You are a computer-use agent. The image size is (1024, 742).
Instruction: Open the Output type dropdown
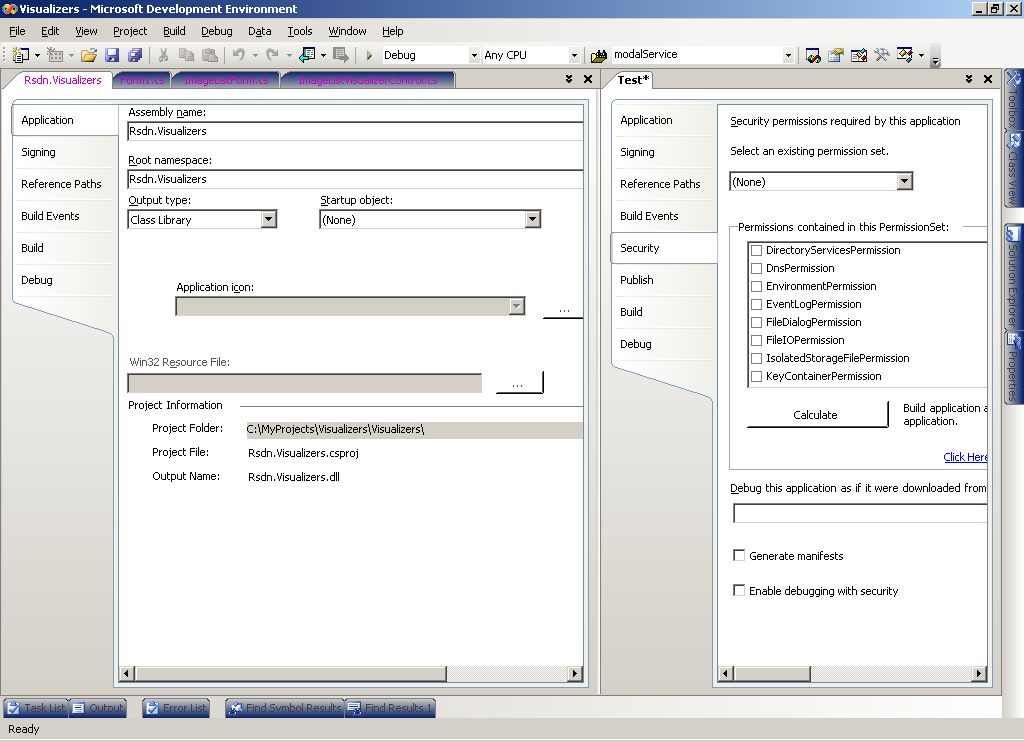pyautogui.click(x=268, y=220)
